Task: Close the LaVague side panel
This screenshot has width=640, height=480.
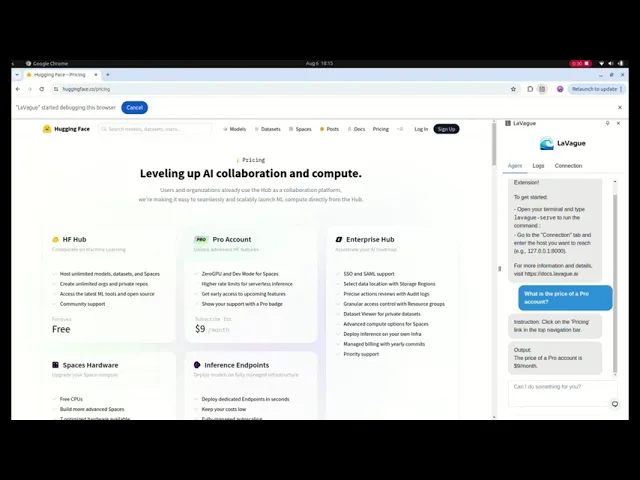Action: 618,123
